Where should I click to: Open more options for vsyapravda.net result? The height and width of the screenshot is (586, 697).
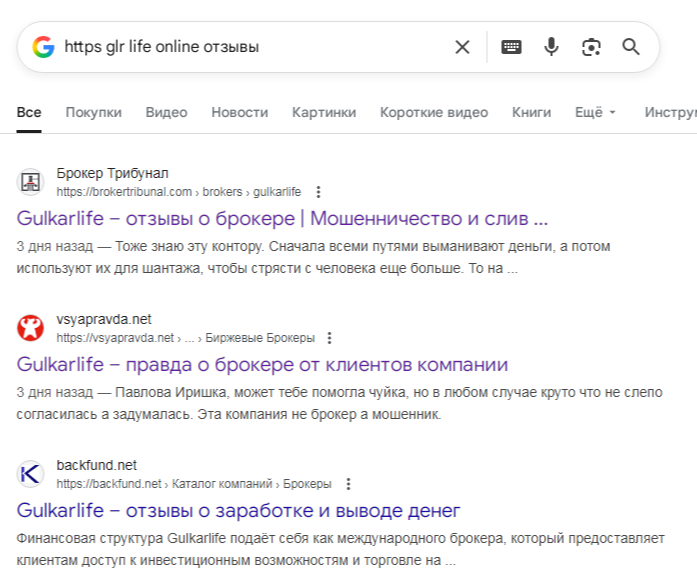330,338
